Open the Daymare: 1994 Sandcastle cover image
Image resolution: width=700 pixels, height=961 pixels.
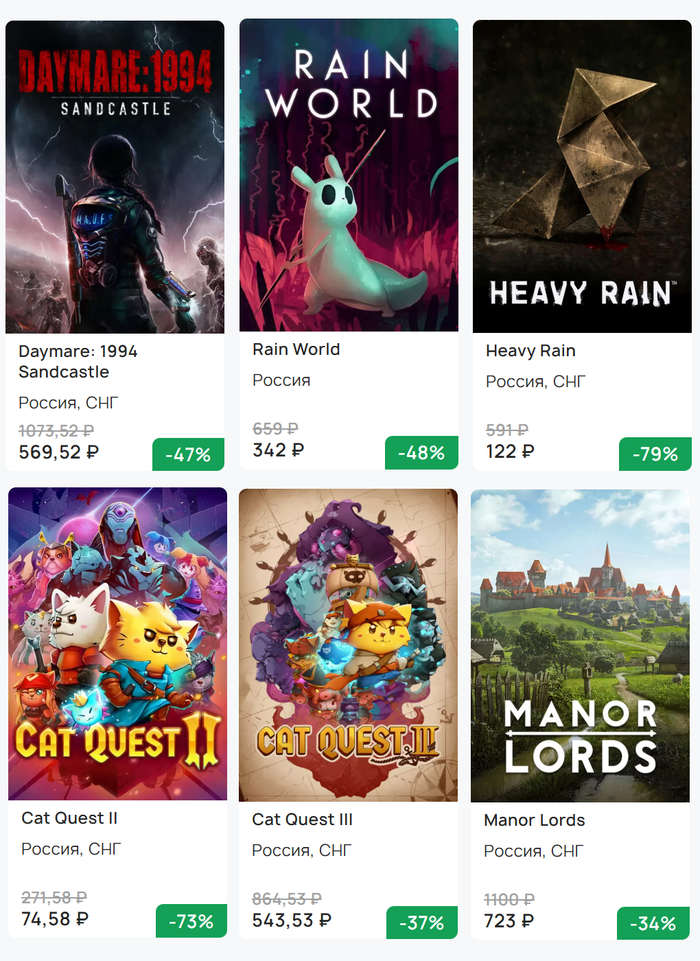[115, 177]
